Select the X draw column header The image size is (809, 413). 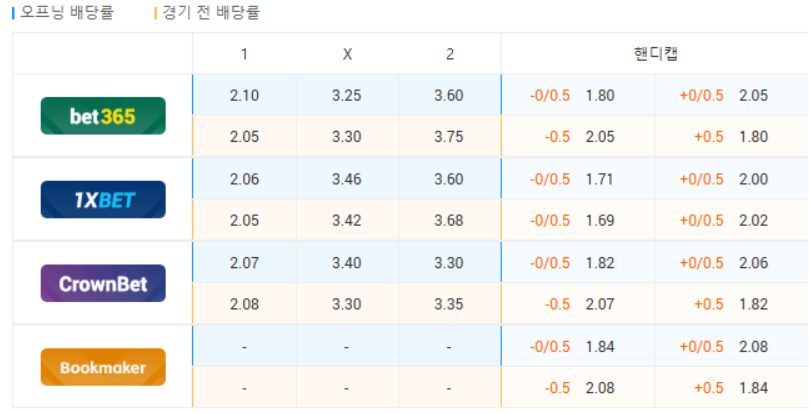(347, 54)
